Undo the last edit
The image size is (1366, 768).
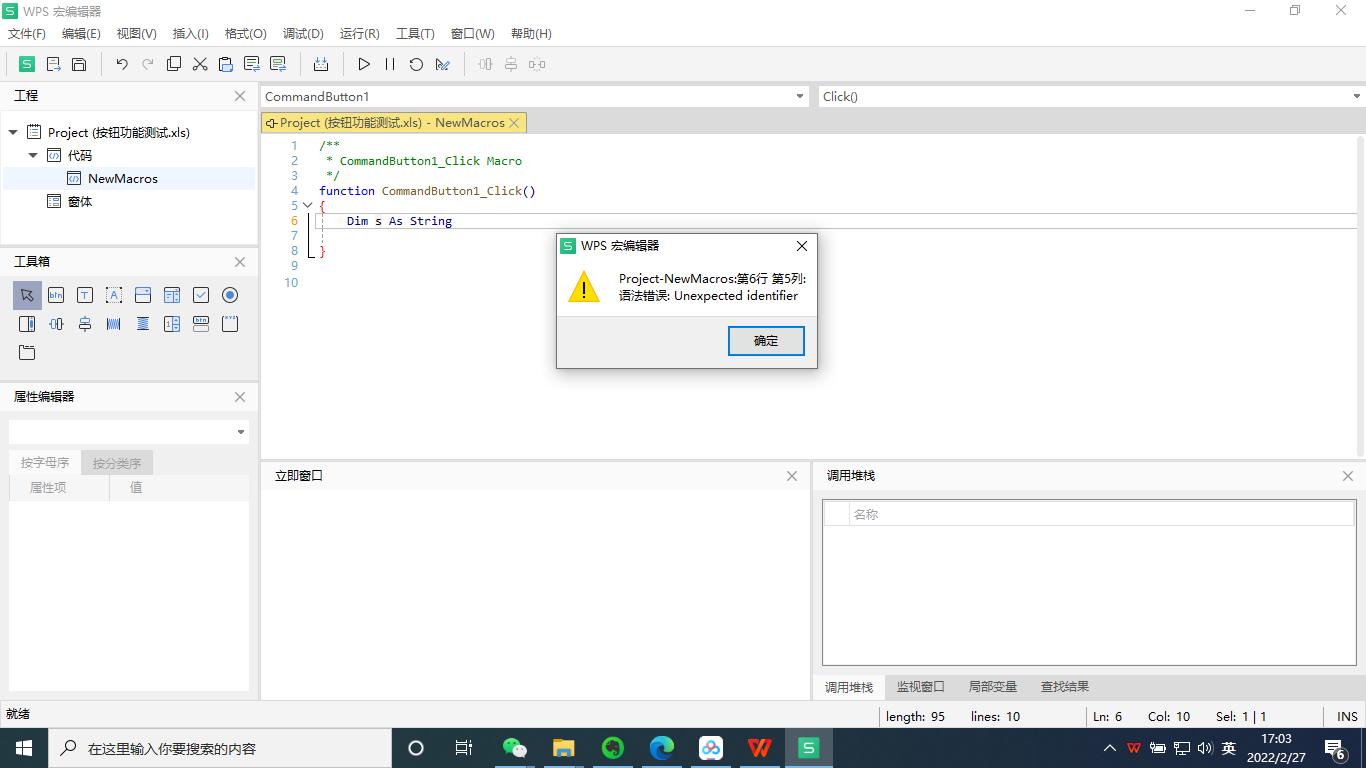pyautogui.click(x=120, y=64)
